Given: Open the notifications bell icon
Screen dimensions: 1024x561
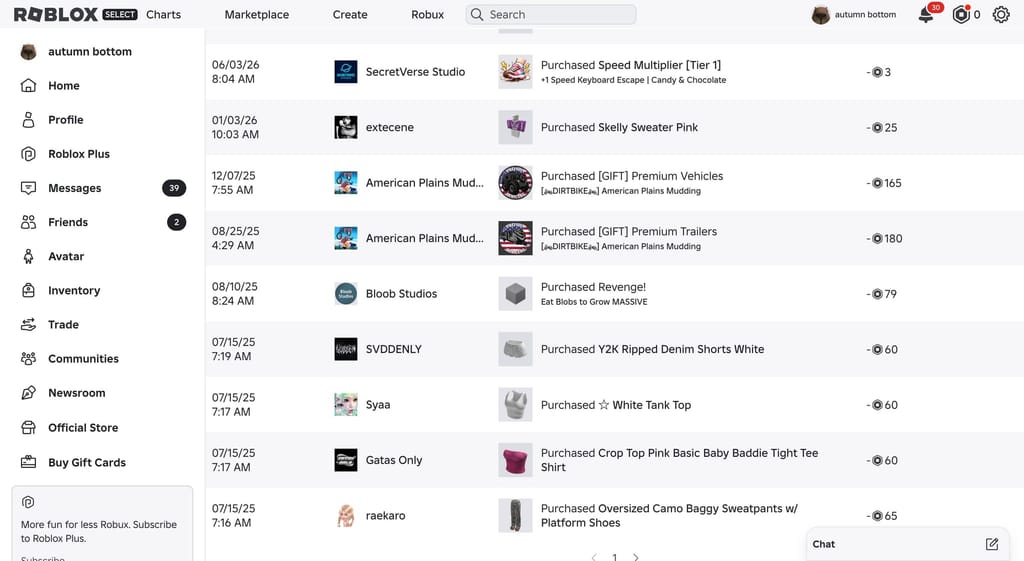Looking at the screenshot, I should (926, 14).
